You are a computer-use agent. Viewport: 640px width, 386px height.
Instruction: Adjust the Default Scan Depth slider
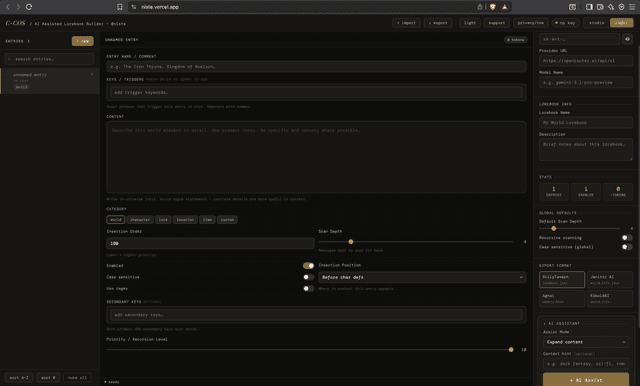pos(554,228)
